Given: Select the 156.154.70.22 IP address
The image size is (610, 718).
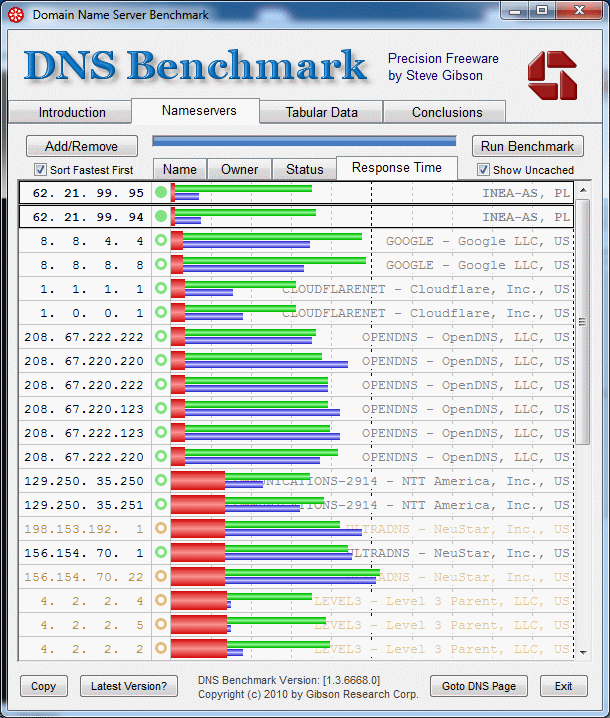Looking at the screenshot, I should pyautogui.click(x=84, y=577).
